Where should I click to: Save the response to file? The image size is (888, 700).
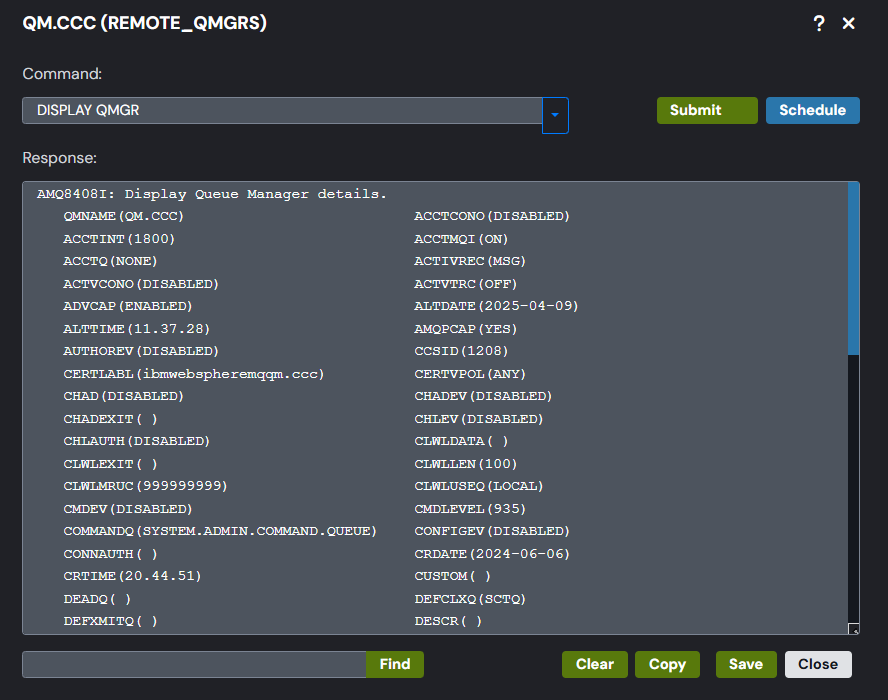point(745,664)
